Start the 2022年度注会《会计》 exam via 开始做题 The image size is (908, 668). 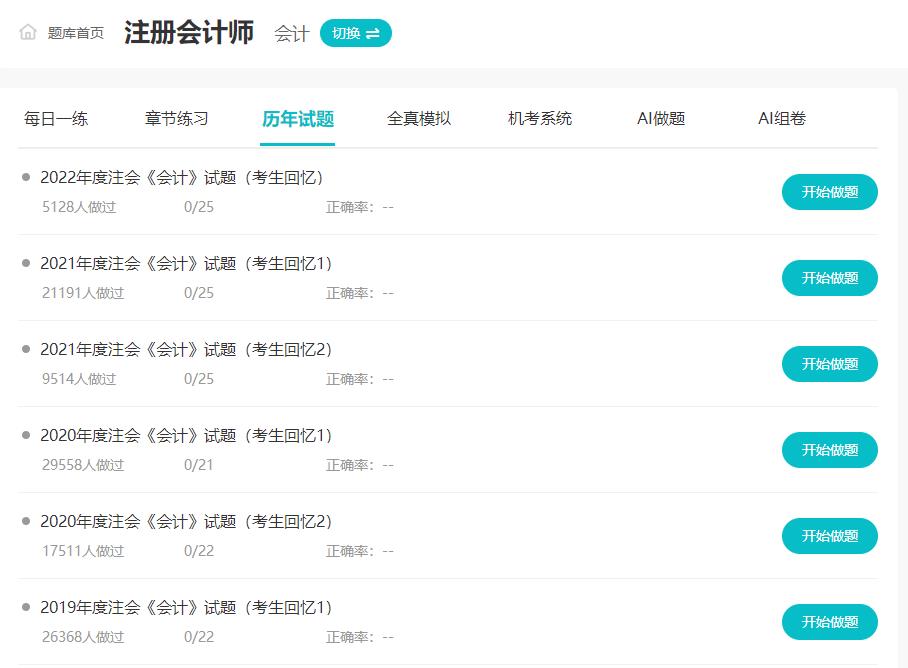[x=829, y=192]
